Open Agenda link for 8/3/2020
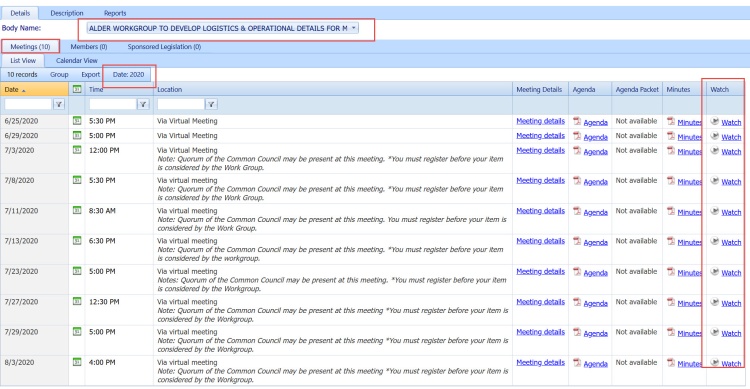This screenshot has height=389, width=750. pyautogui.click(x=596, y=364)
